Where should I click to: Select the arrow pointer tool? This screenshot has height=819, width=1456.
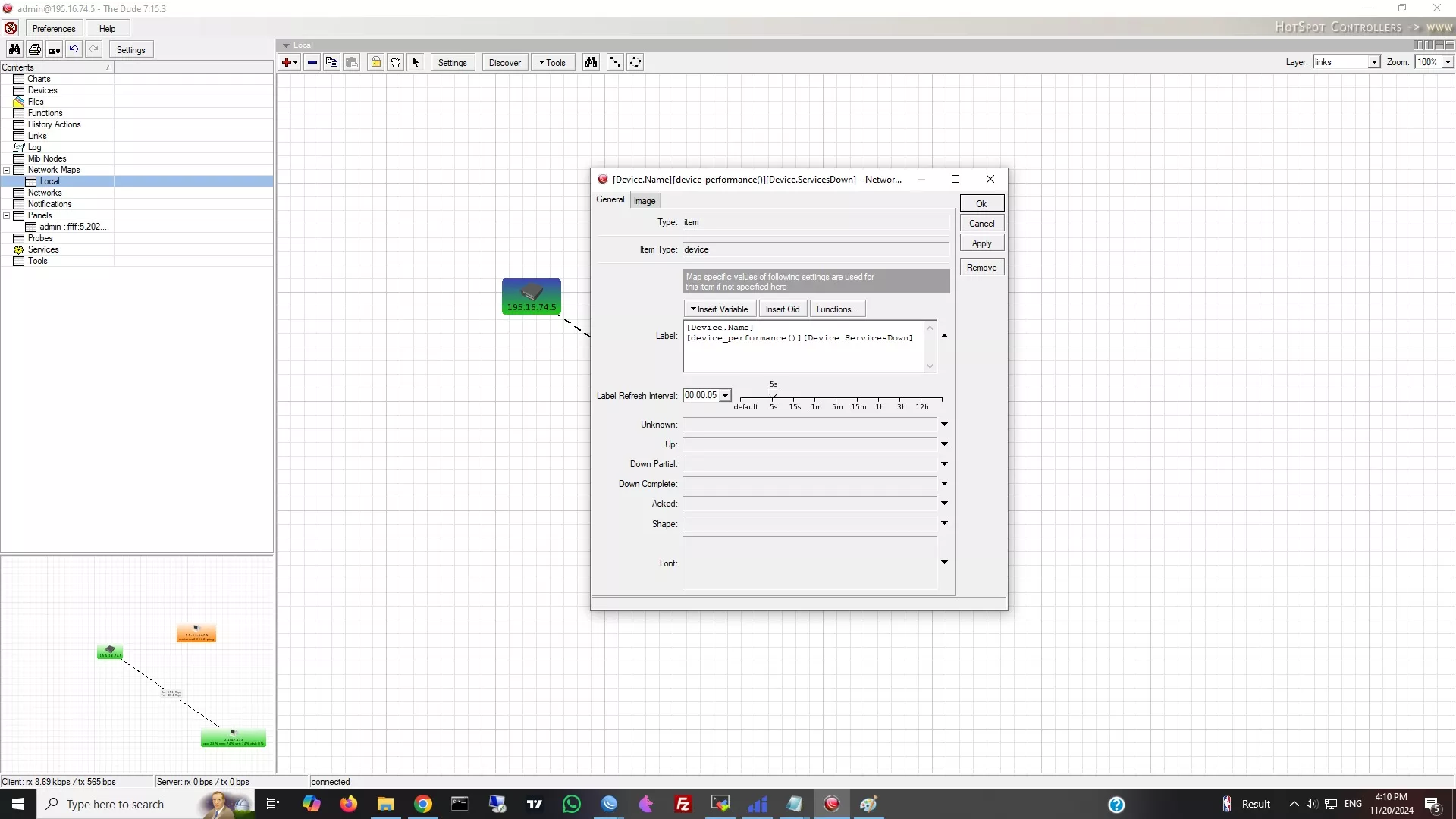click(415, 62)
